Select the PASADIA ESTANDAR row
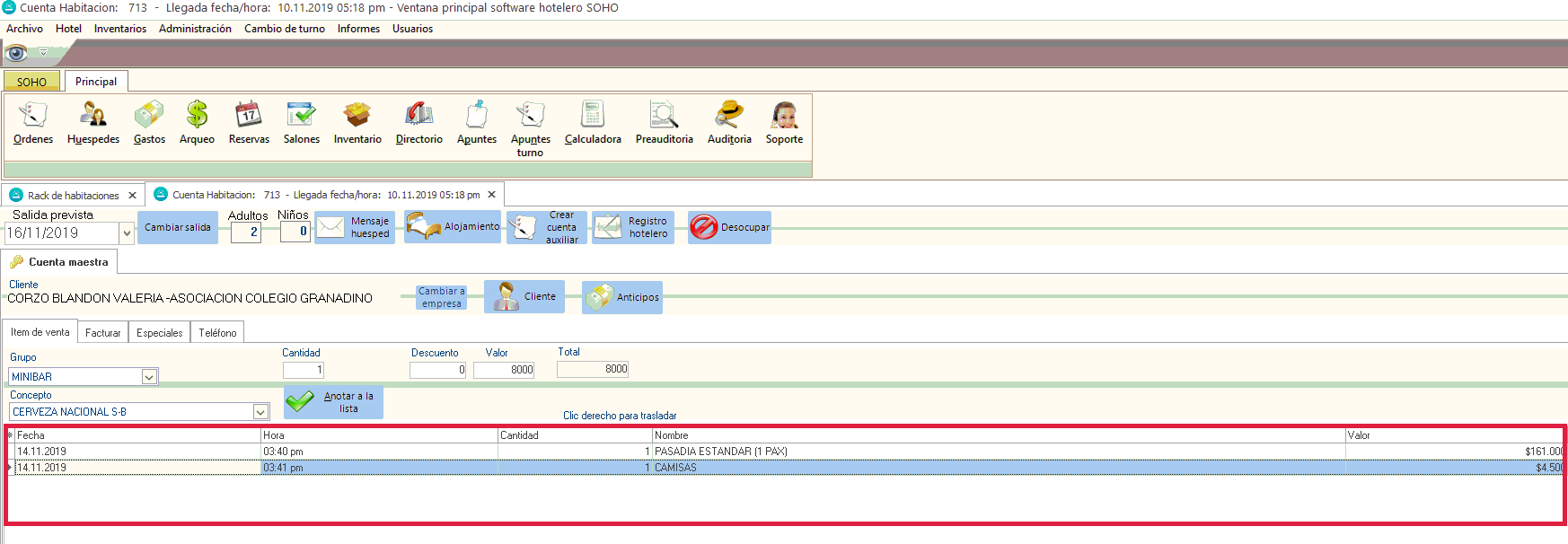This screenshot has height=544, width=1568. 720,452
